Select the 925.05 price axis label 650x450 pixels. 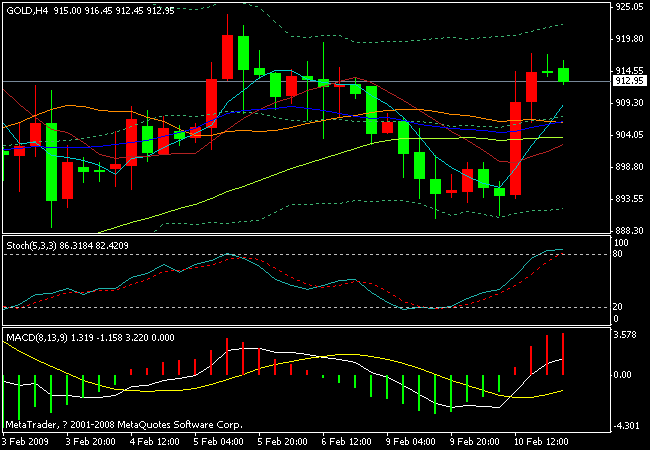tap(628, 7)
